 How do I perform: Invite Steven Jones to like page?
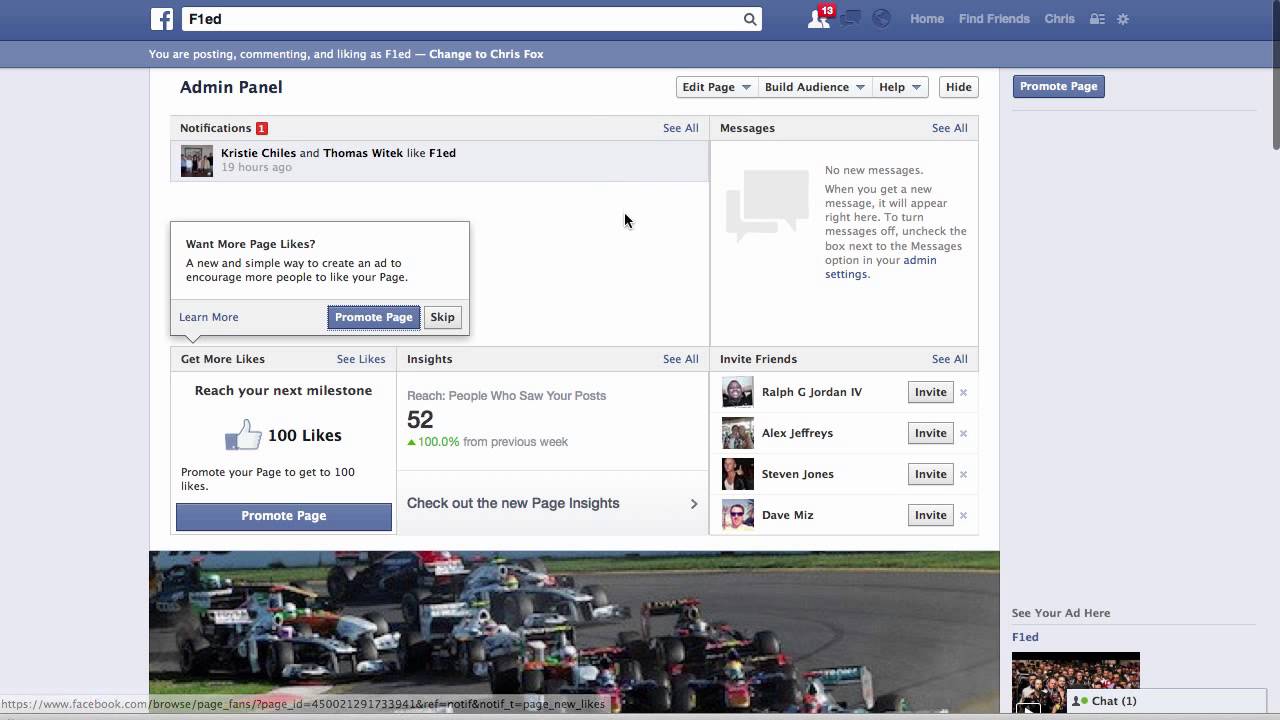coord(930,474)
